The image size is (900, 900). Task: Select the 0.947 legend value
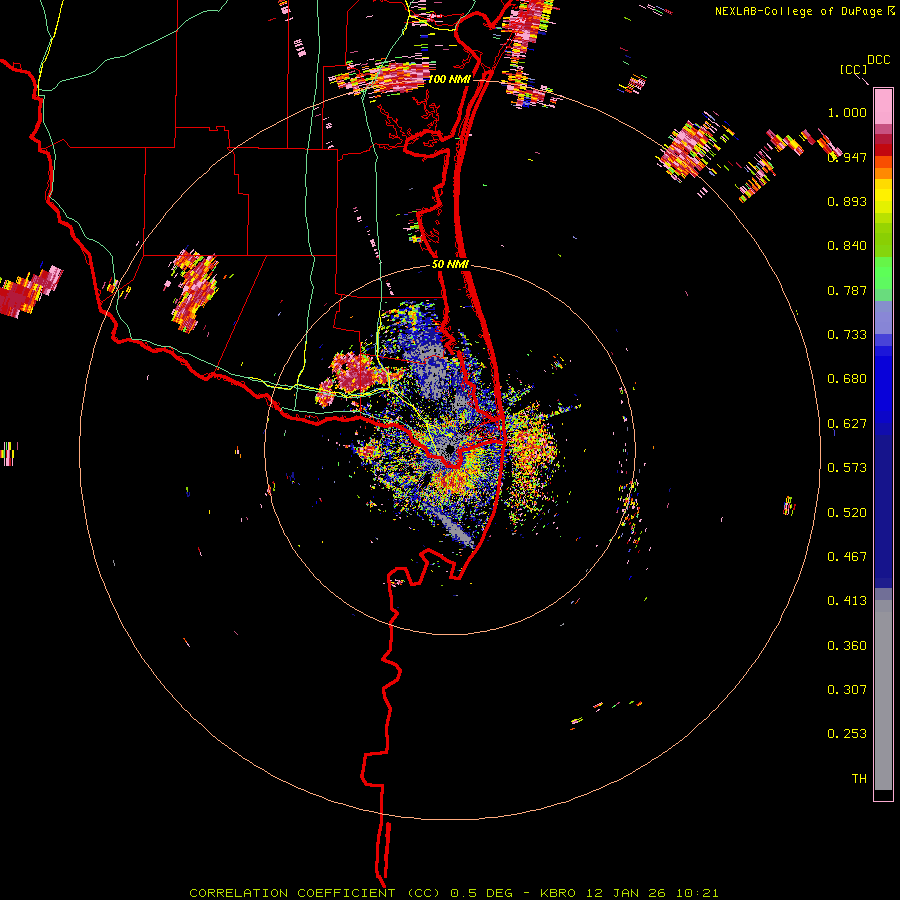[847, 157]
